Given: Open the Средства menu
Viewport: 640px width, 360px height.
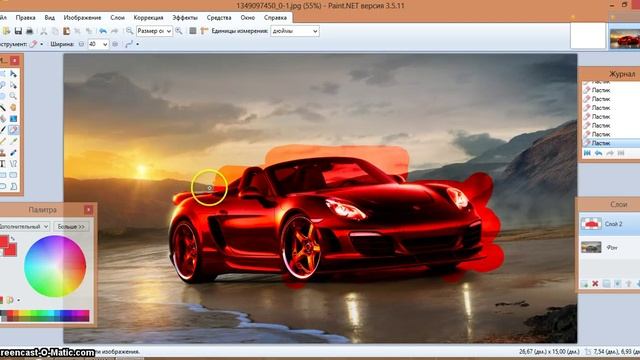Looking at the screenshot, I should click(x=219, y=18).
